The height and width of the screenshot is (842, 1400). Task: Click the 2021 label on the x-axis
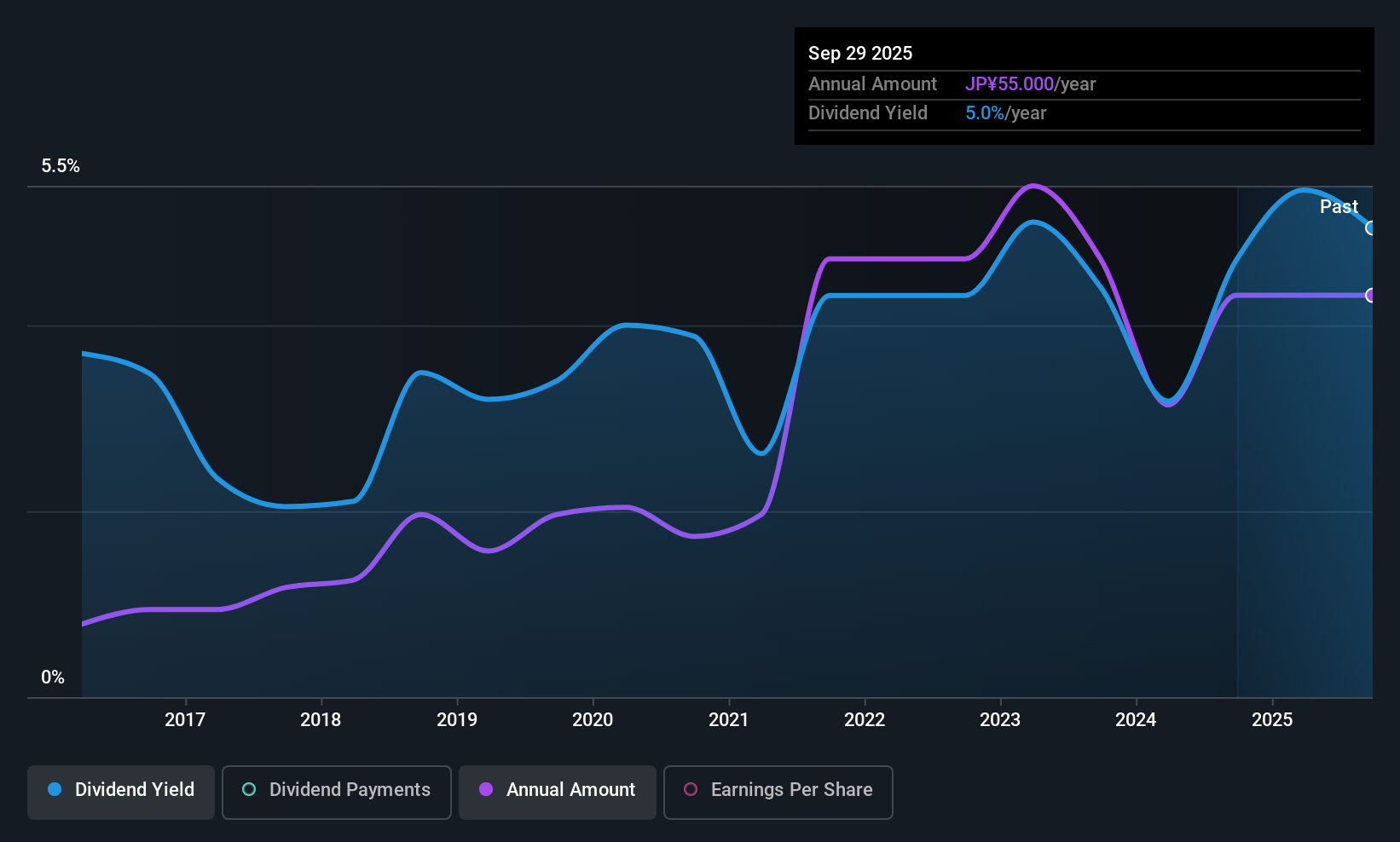pos(729,720)
